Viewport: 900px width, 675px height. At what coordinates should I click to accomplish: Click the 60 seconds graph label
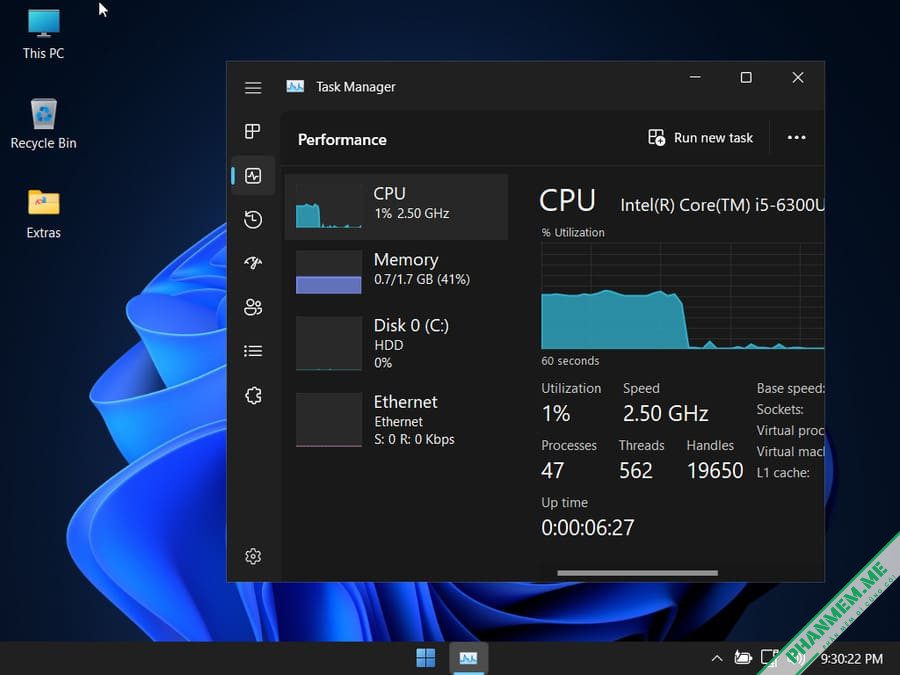coord(570,360)
